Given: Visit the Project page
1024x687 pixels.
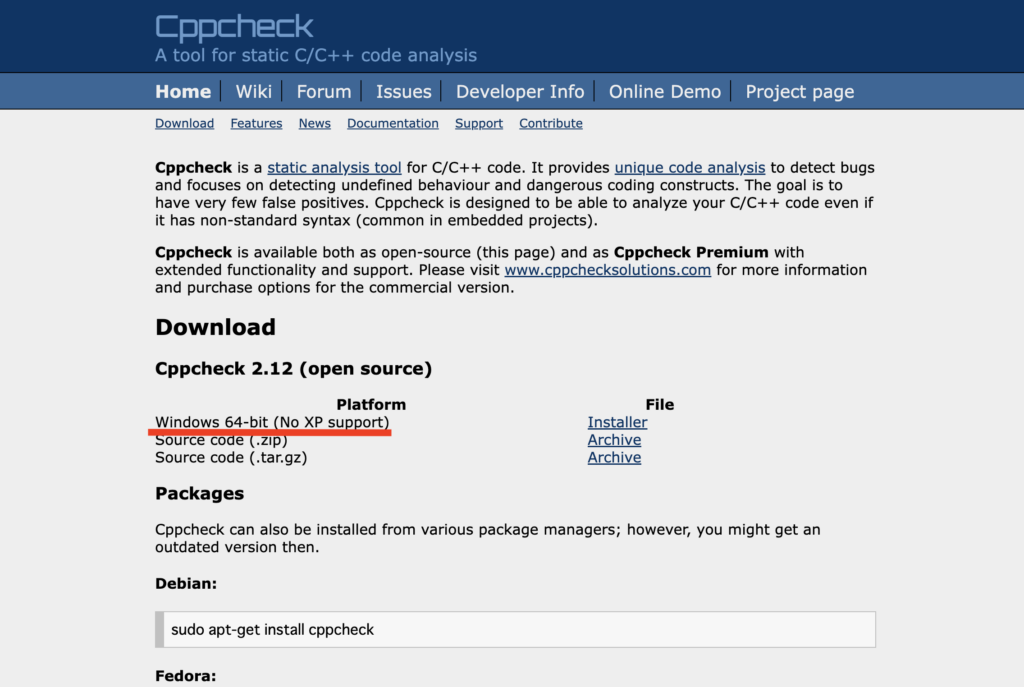Looking at the screenshot, I should pos(799,91).
